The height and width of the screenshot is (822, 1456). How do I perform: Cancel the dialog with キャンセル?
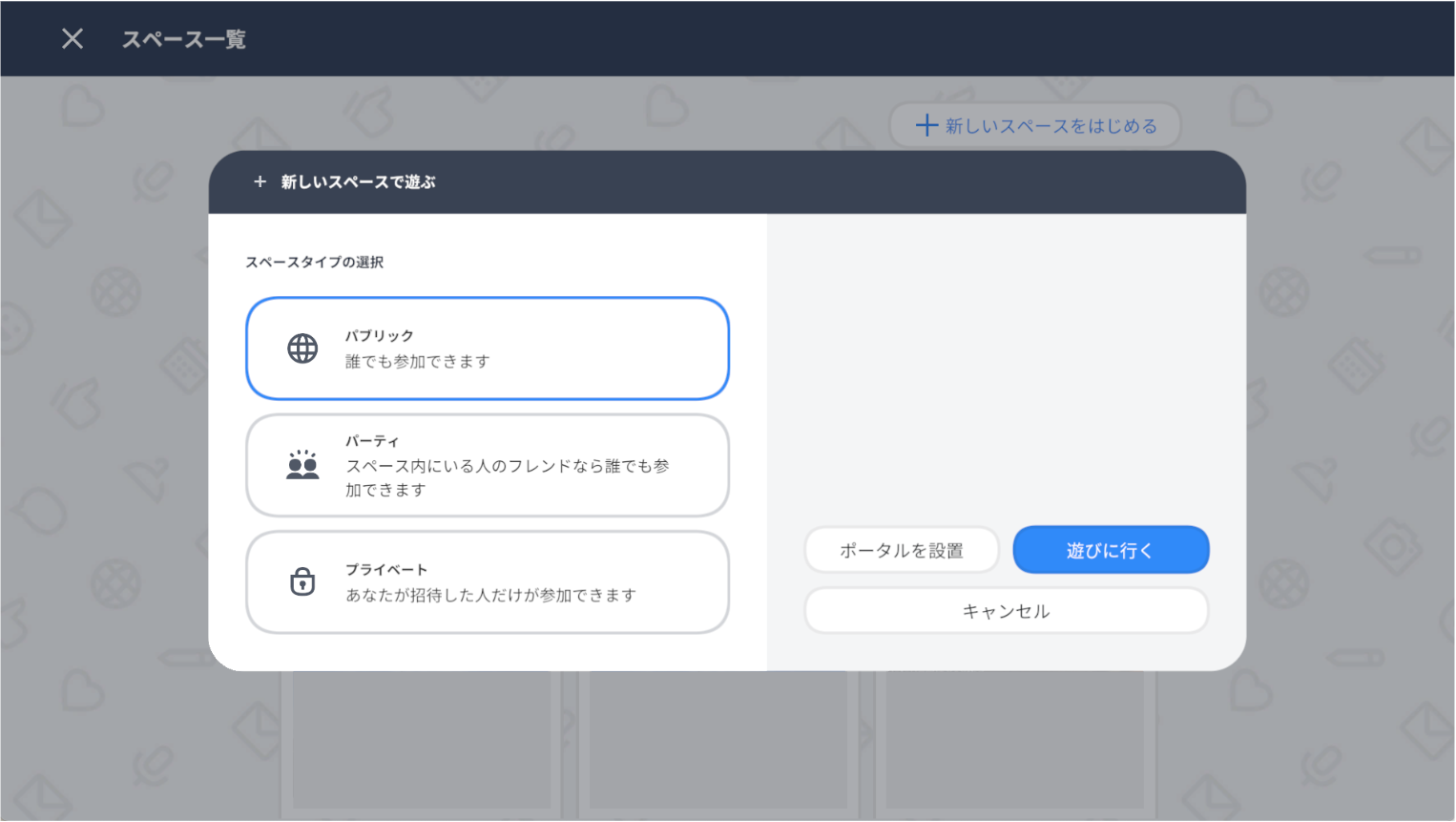click(1006, 611)
